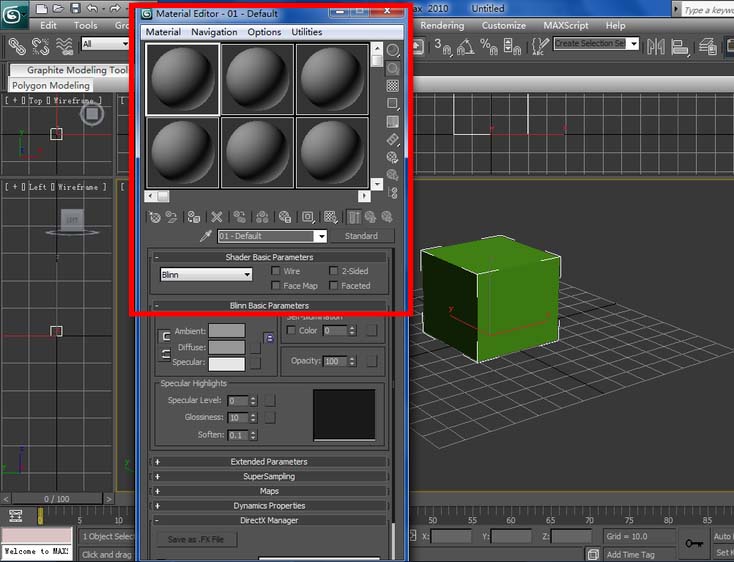Expand the Maps rollout
734x562 pixels.
coord(269,491)
